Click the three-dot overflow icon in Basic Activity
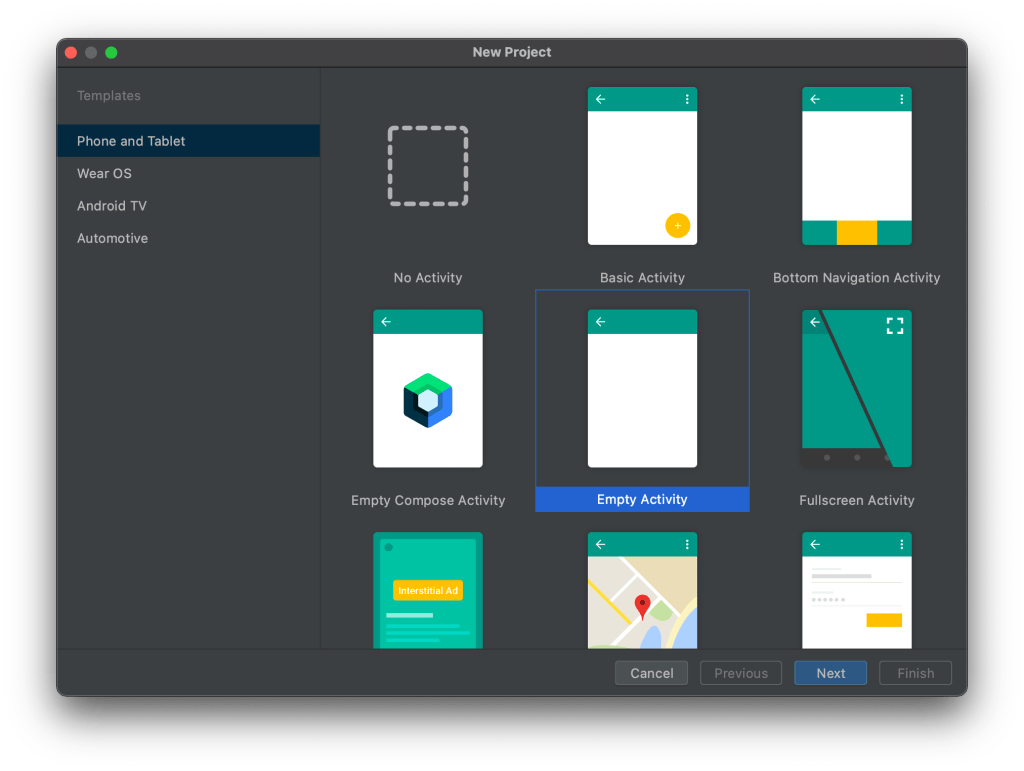 pyautogui.click(x=687, y=99)
